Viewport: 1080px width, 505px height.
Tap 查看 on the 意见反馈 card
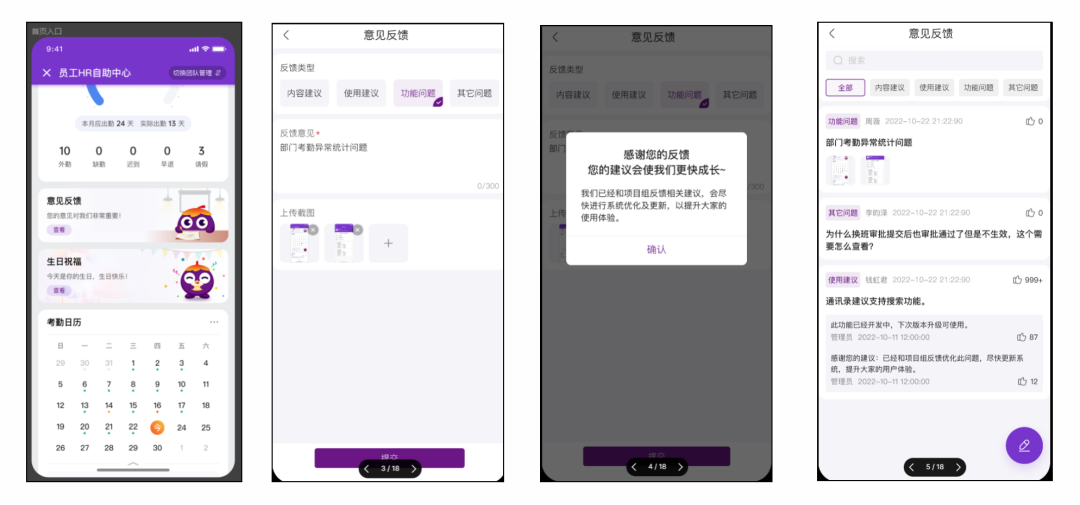pos(59,230)
